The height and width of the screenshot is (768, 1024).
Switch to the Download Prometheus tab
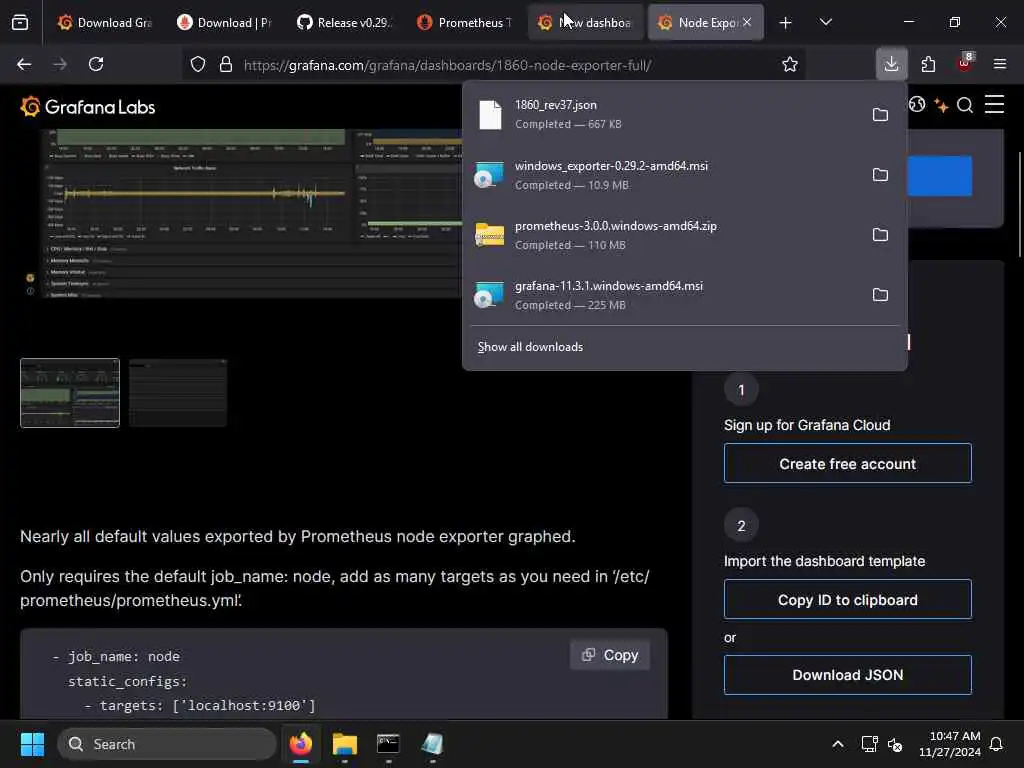(x=225, y=22)
